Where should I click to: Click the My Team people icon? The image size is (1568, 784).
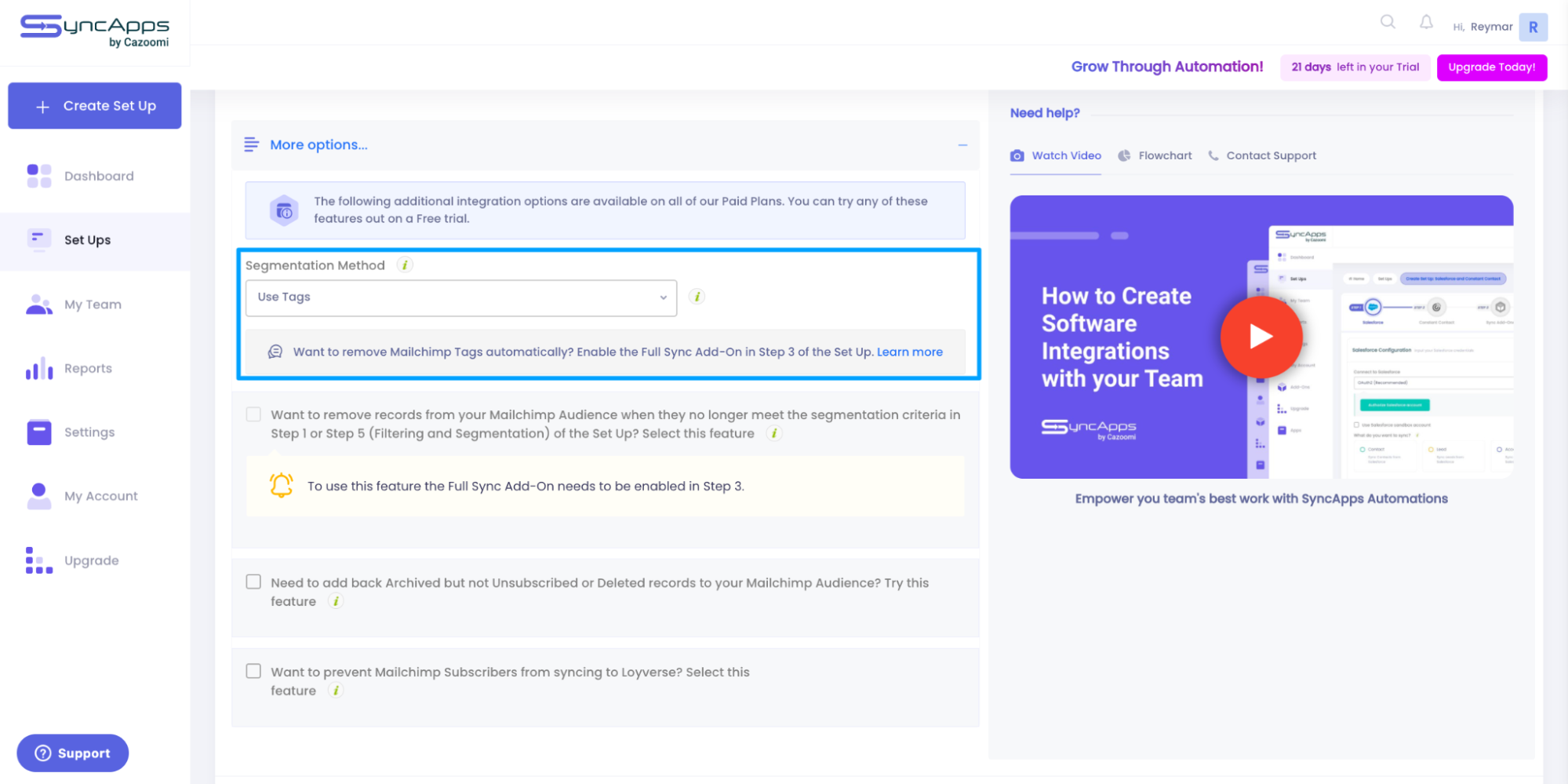pyautogui.click(x=39, y=304)
